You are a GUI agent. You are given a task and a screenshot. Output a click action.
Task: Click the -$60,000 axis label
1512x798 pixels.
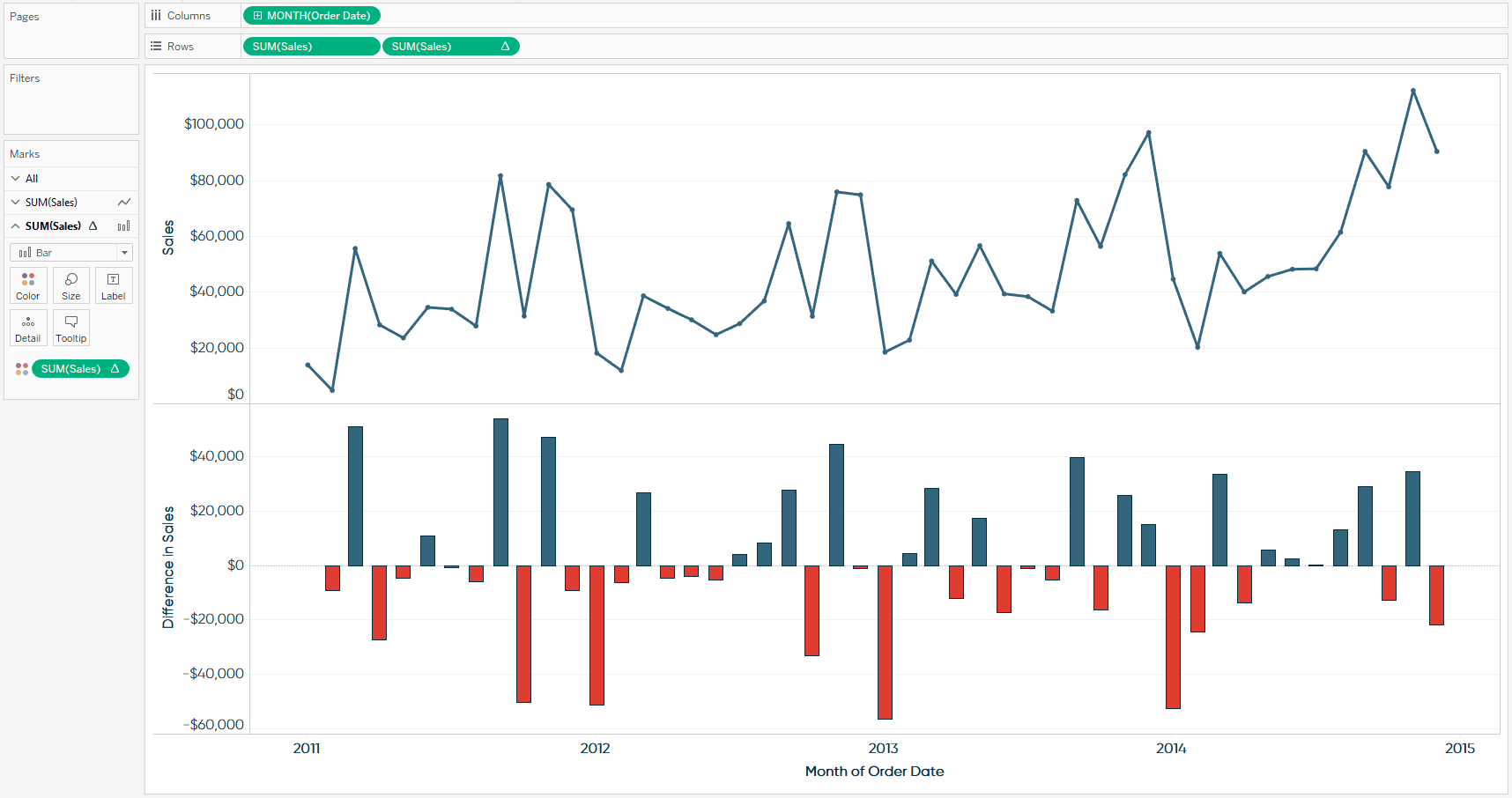(x=214, y=725)
